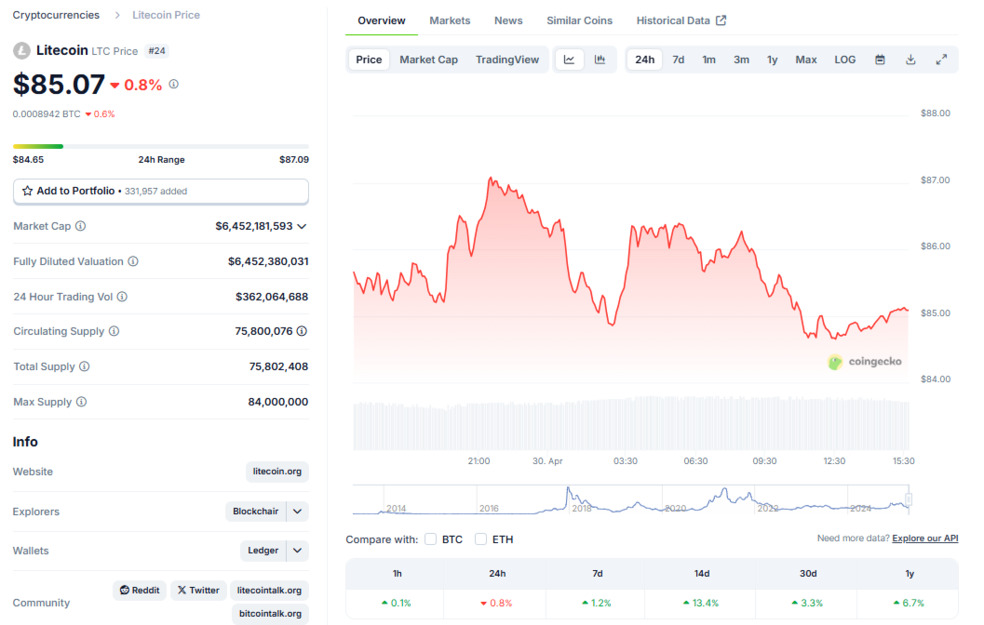Show Max Supply info icon
The height and width of the screenshot is (625, 984).
82,402
